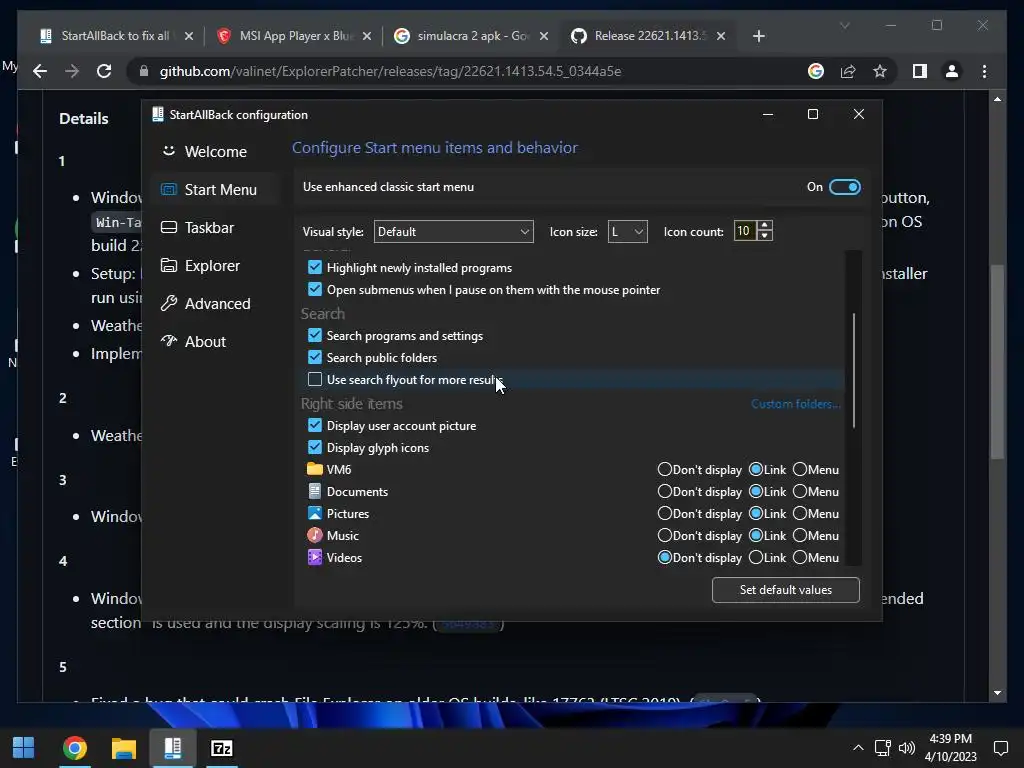Viewport: 1024px width, 768px height.
Task: Click Set default values button
Action: (x=786, y=590)
